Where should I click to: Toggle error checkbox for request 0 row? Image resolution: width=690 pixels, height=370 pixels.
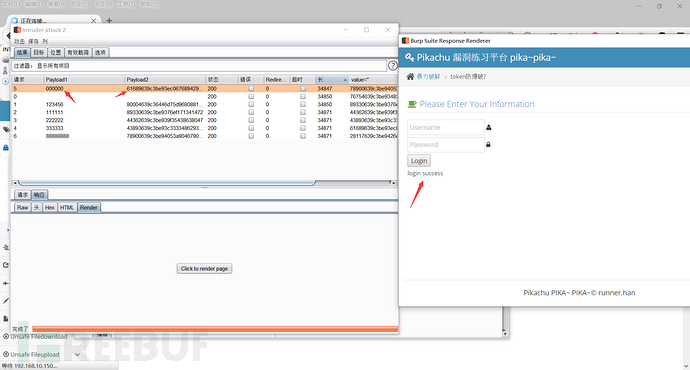[x=251, y=96]
